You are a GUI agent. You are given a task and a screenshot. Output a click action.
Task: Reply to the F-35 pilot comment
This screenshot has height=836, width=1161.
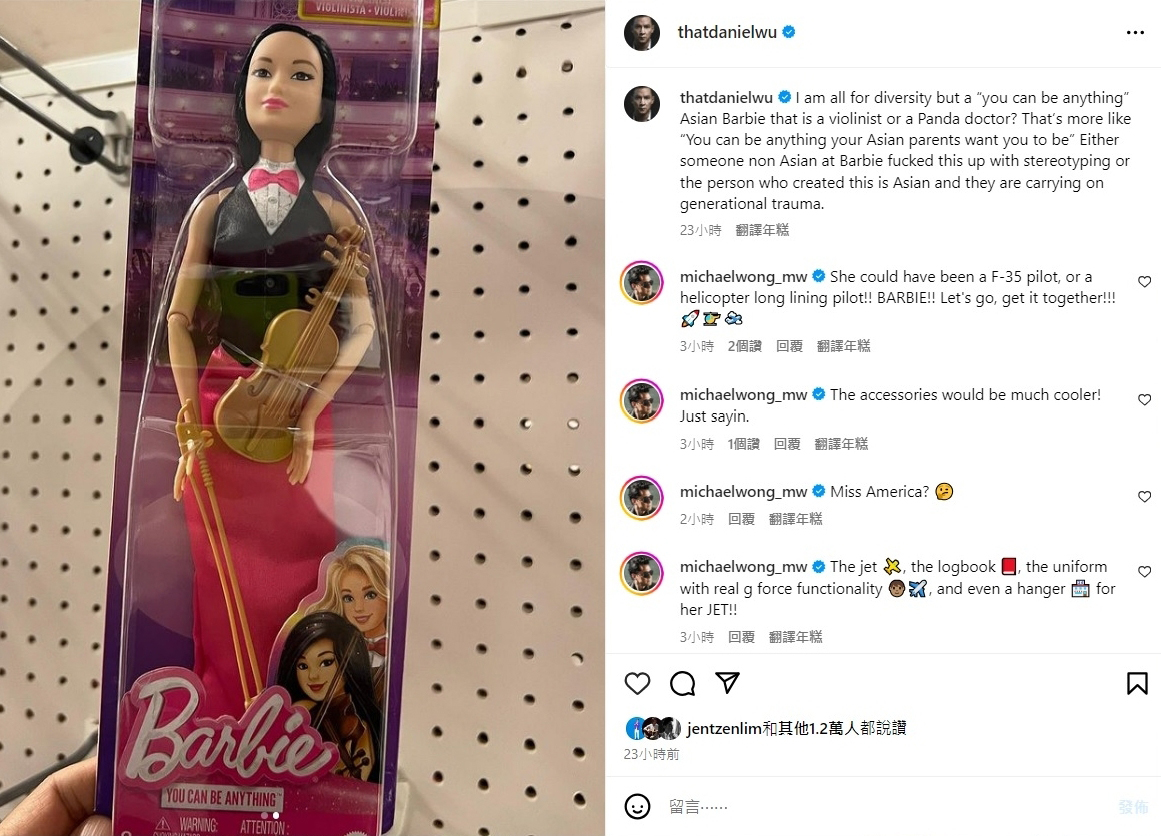[789, 346]
